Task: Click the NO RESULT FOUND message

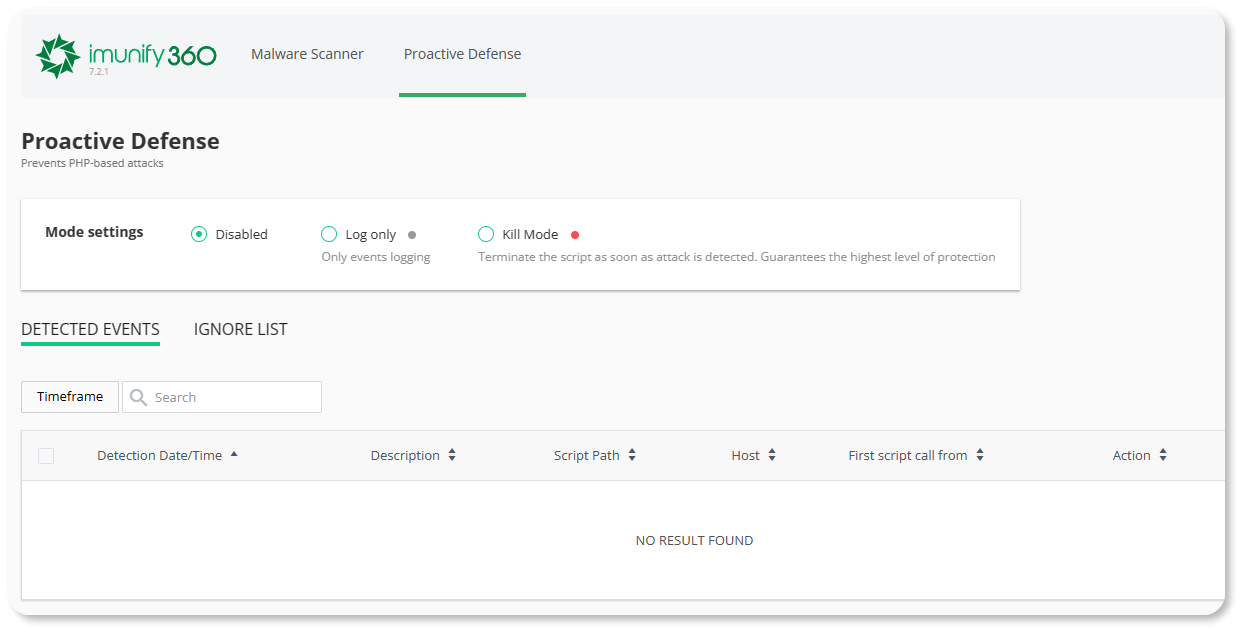Action: pyautogui.click(x=695, y=540)
